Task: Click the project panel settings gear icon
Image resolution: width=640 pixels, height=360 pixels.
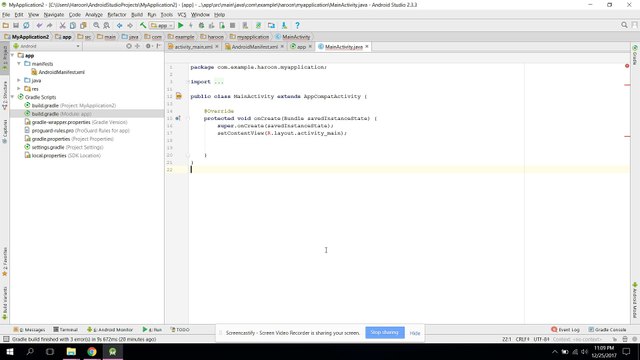Action: pos(148,46)
